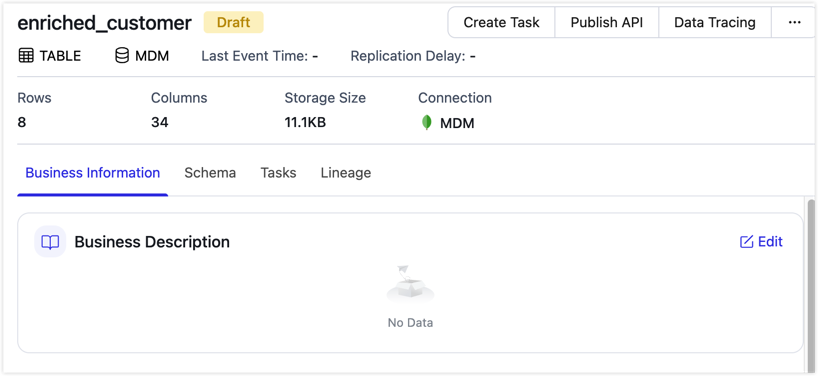Image resolution: width=818 pixels, height=376 pixels.
Task: Click the Rows value 8
Action: 22,123
